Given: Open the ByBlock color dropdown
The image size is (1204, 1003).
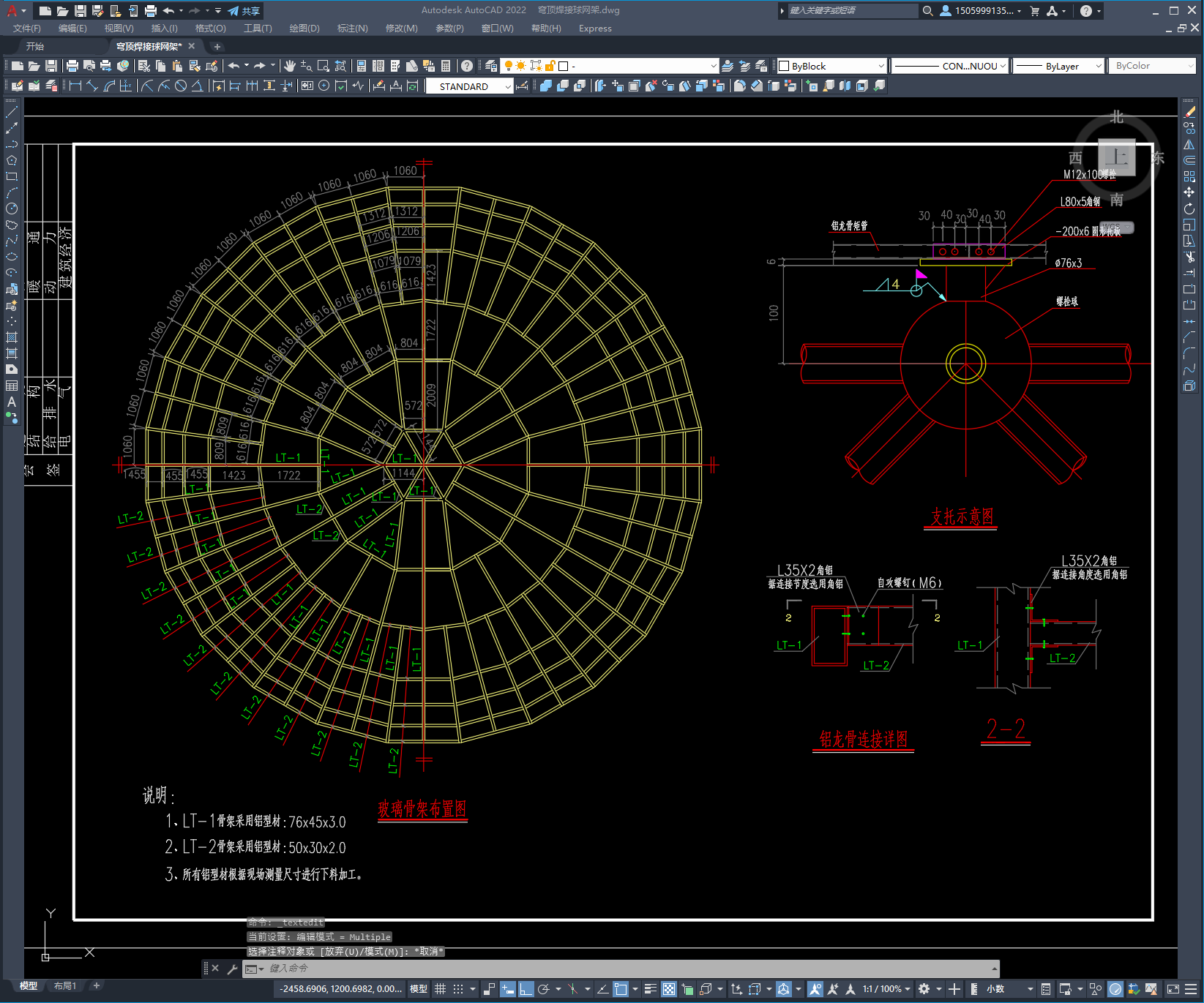Looking at the screenshot, I should click(x=880, y=66).
